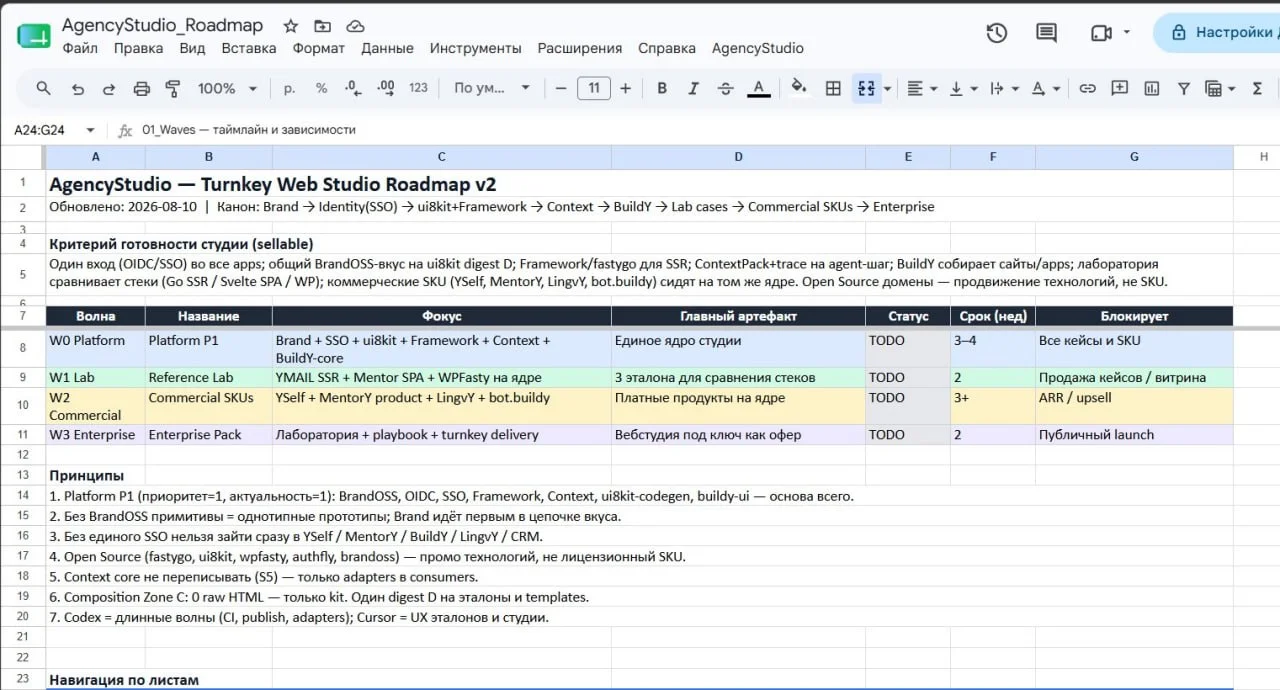Toggle italic formatting
1280x690 pixels.
tap(693, 88)
